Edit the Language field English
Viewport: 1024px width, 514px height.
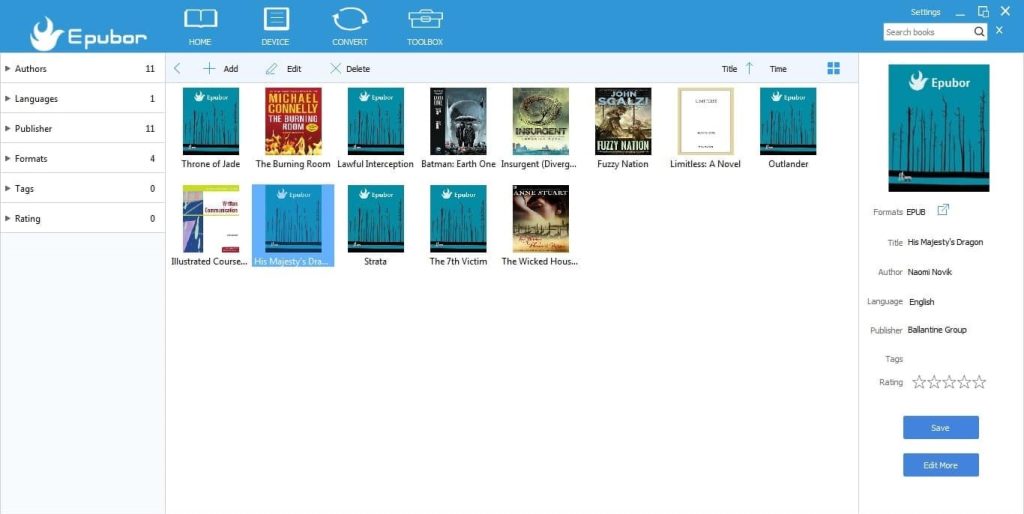click(921, 302)
